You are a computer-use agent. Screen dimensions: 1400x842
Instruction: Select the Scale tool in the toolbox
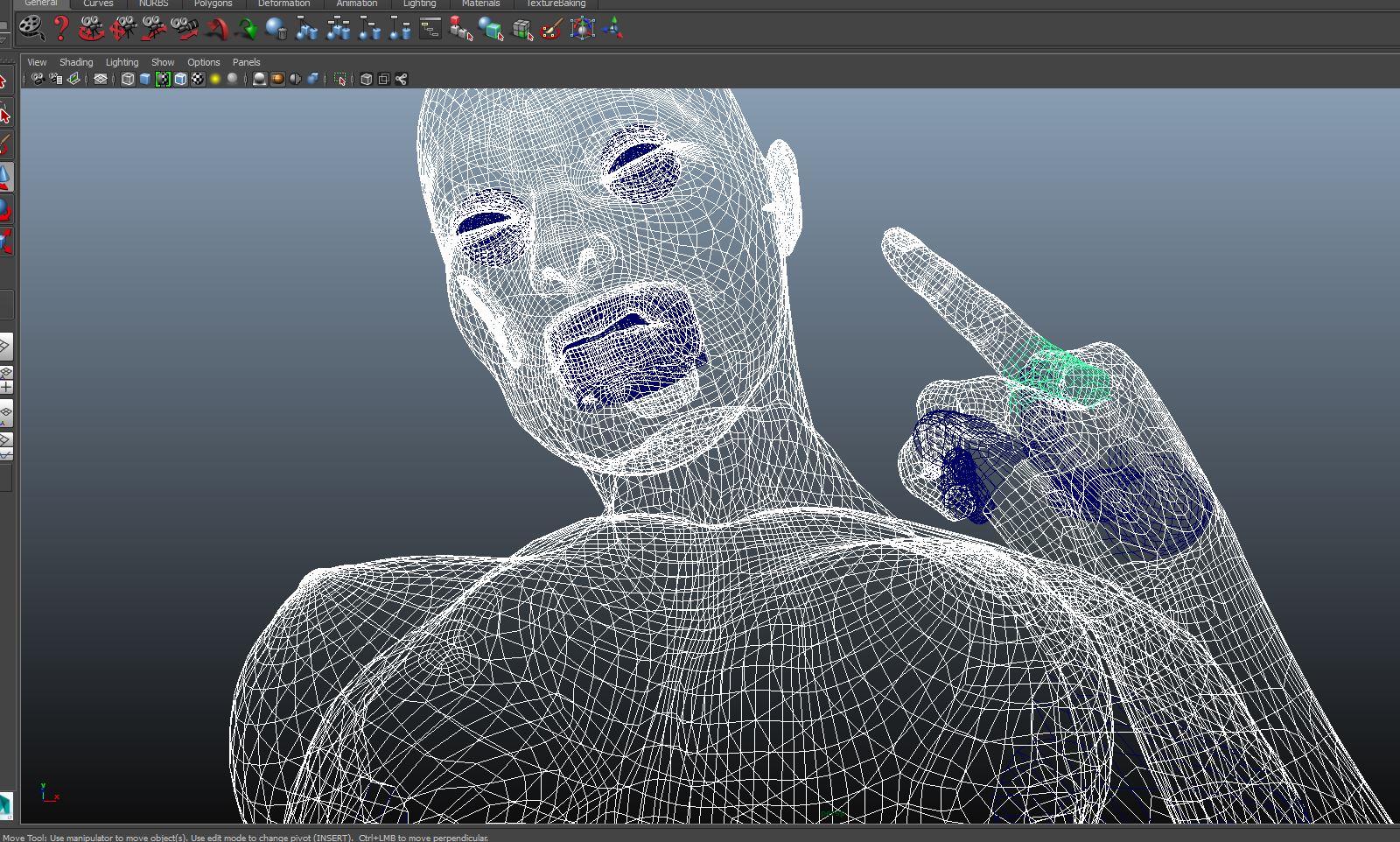6,242
